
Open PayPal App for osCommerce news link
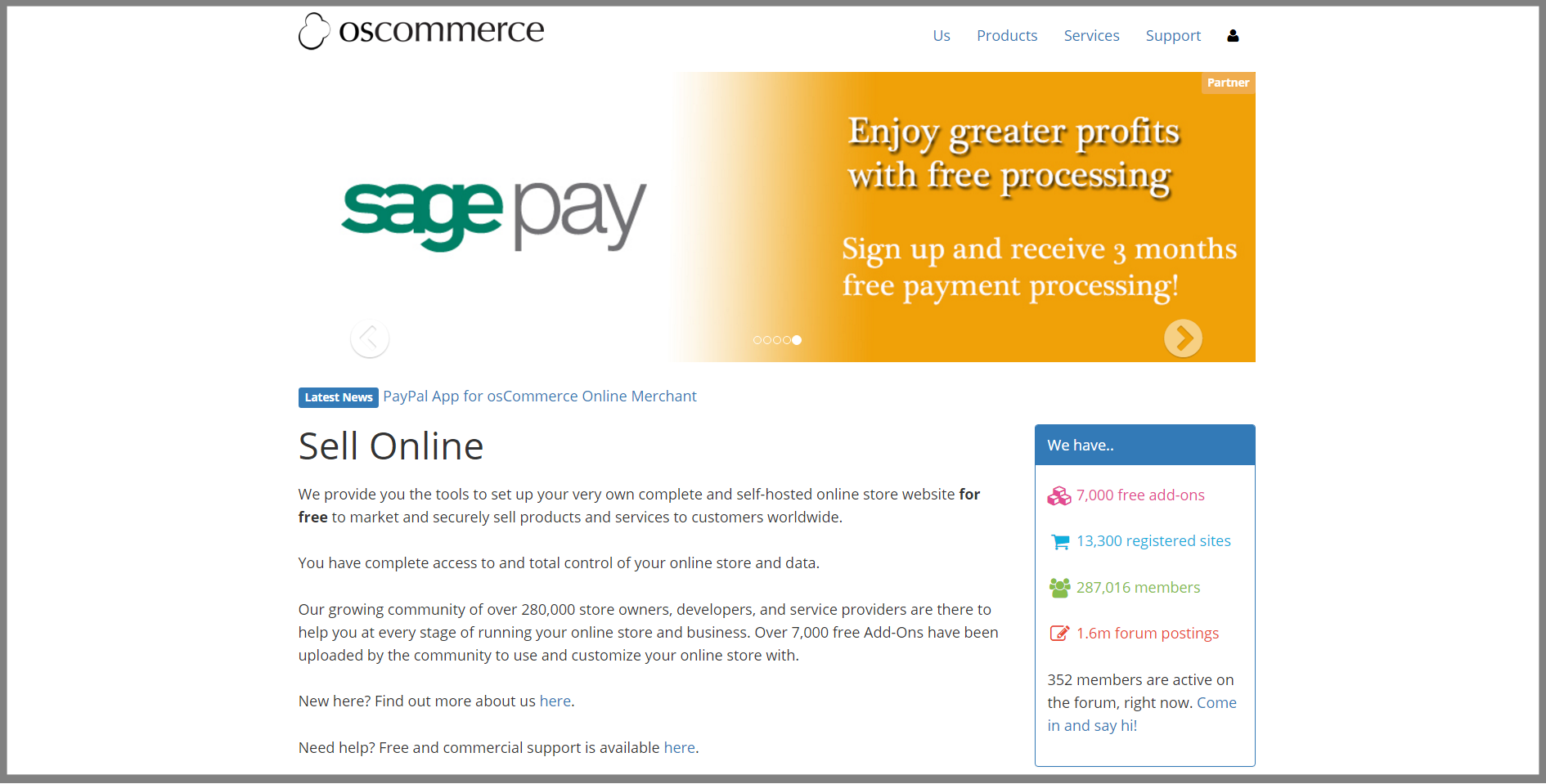540,396
